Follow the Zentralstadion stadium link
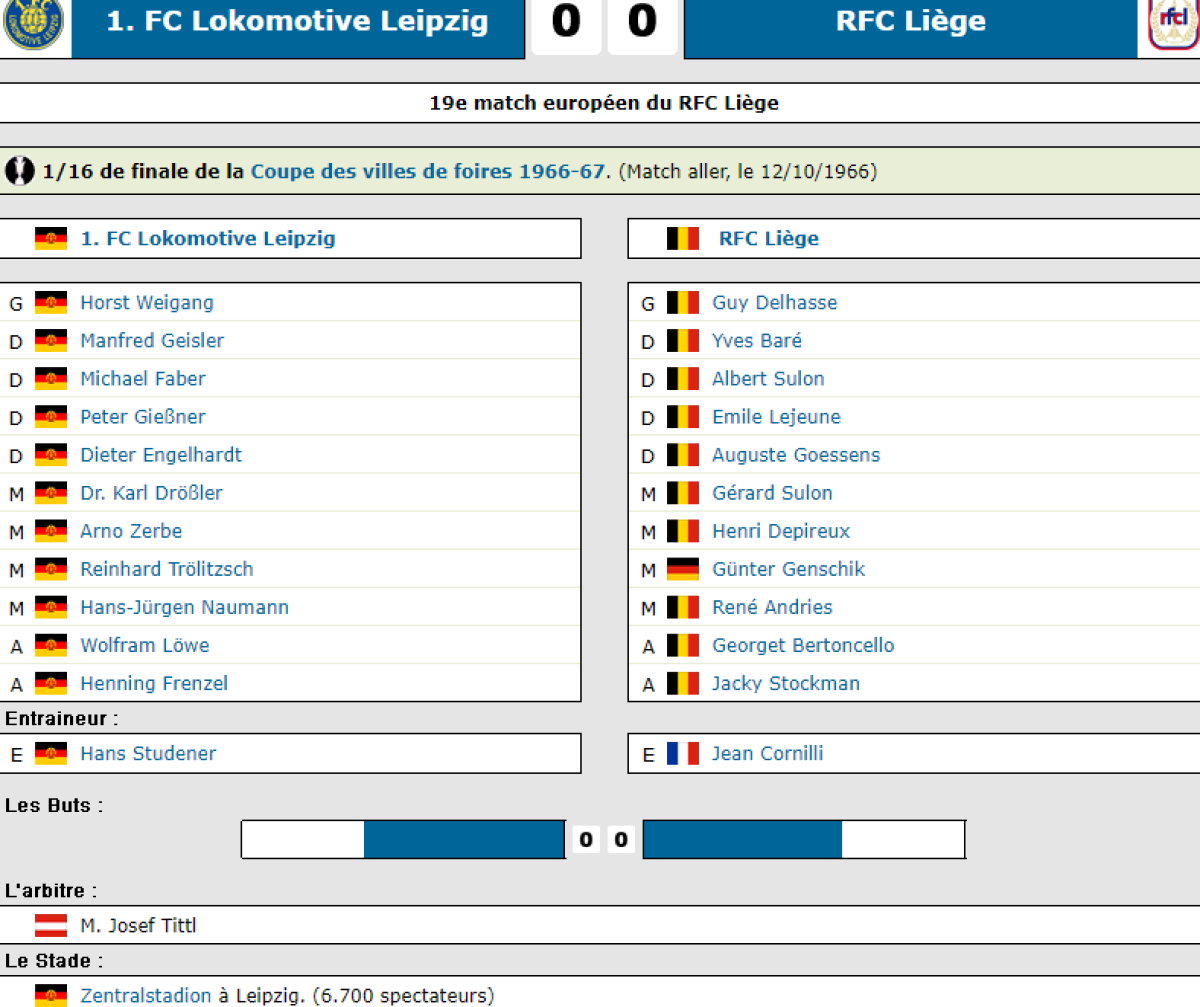 pyautogui.click(x=146, y=996)
